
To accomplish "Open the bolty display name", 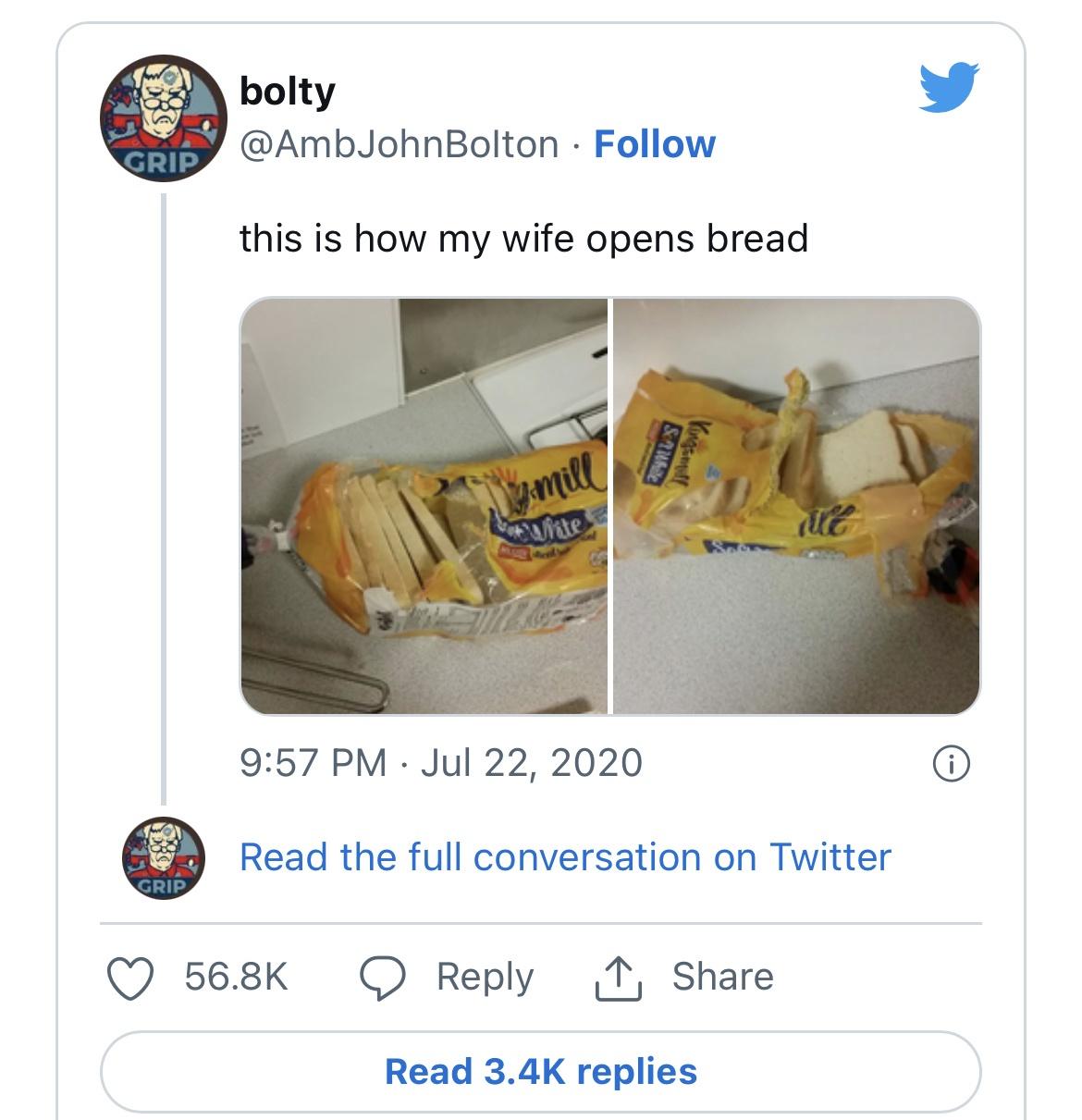I will click(x=288, y=91).
